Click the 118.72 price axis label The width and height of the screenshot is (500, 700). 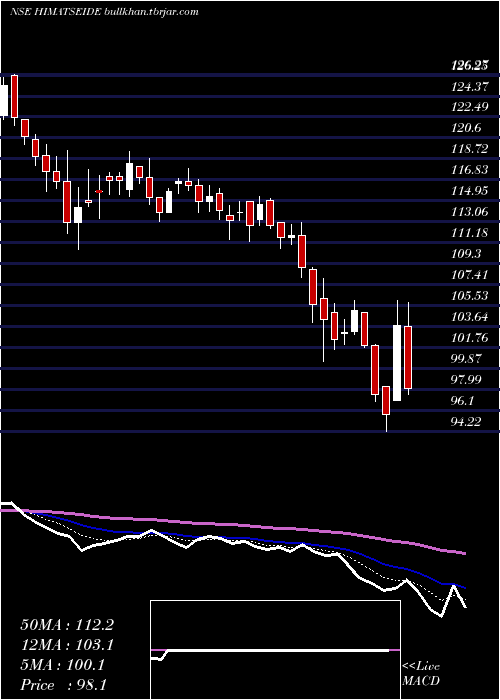click(468, 149)
